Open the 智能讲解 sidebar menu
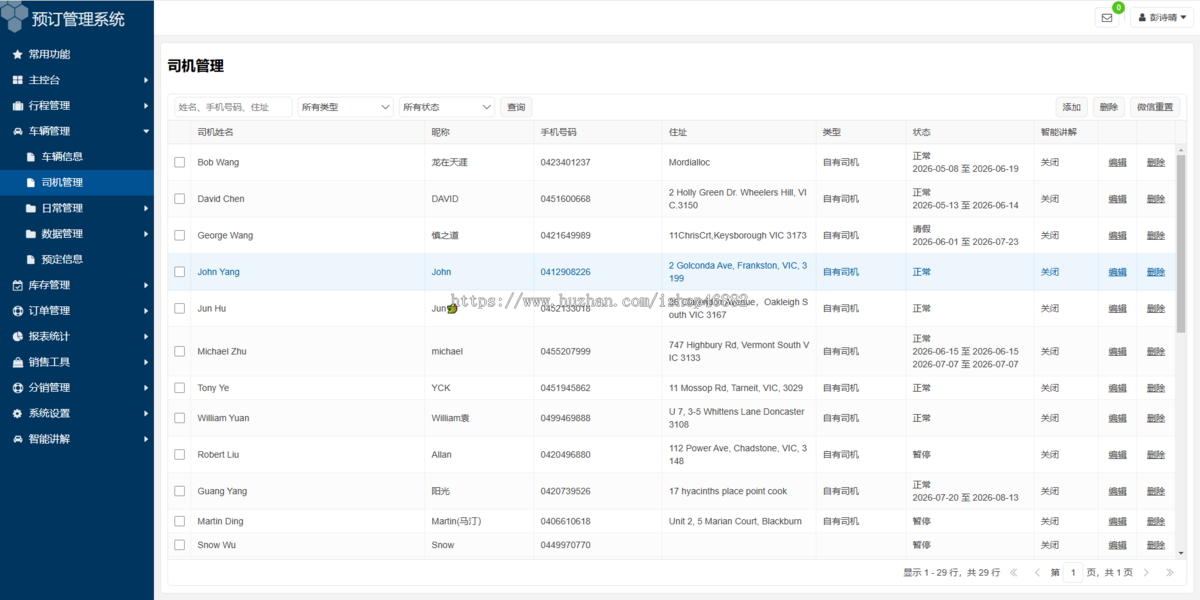This screenshot has width=1200, height=600. click(77, 439)
